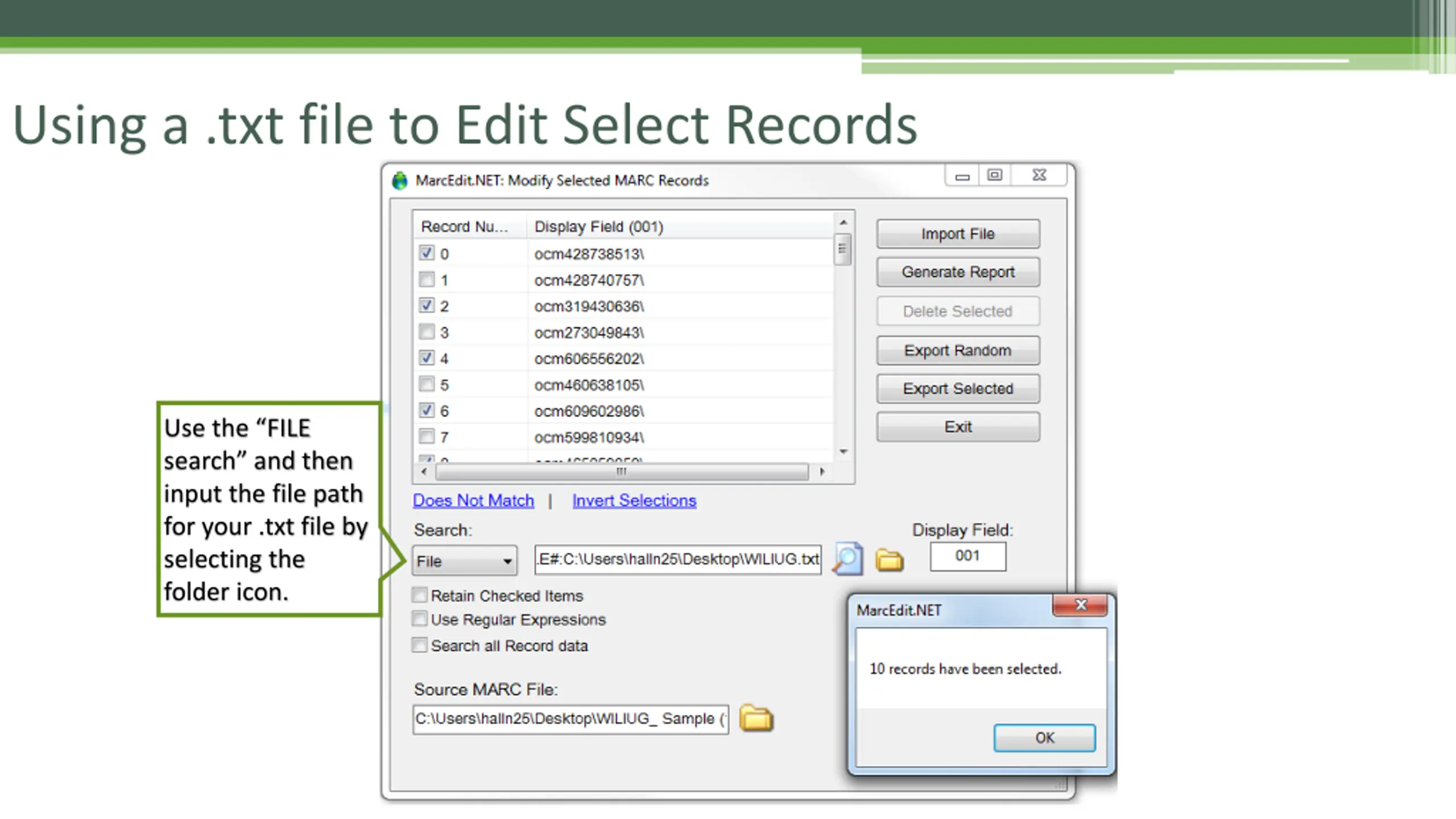Select row ocm273049843\
This screenshot has width=1456, height=819.
pyautogui.click(x=624, y=332)
